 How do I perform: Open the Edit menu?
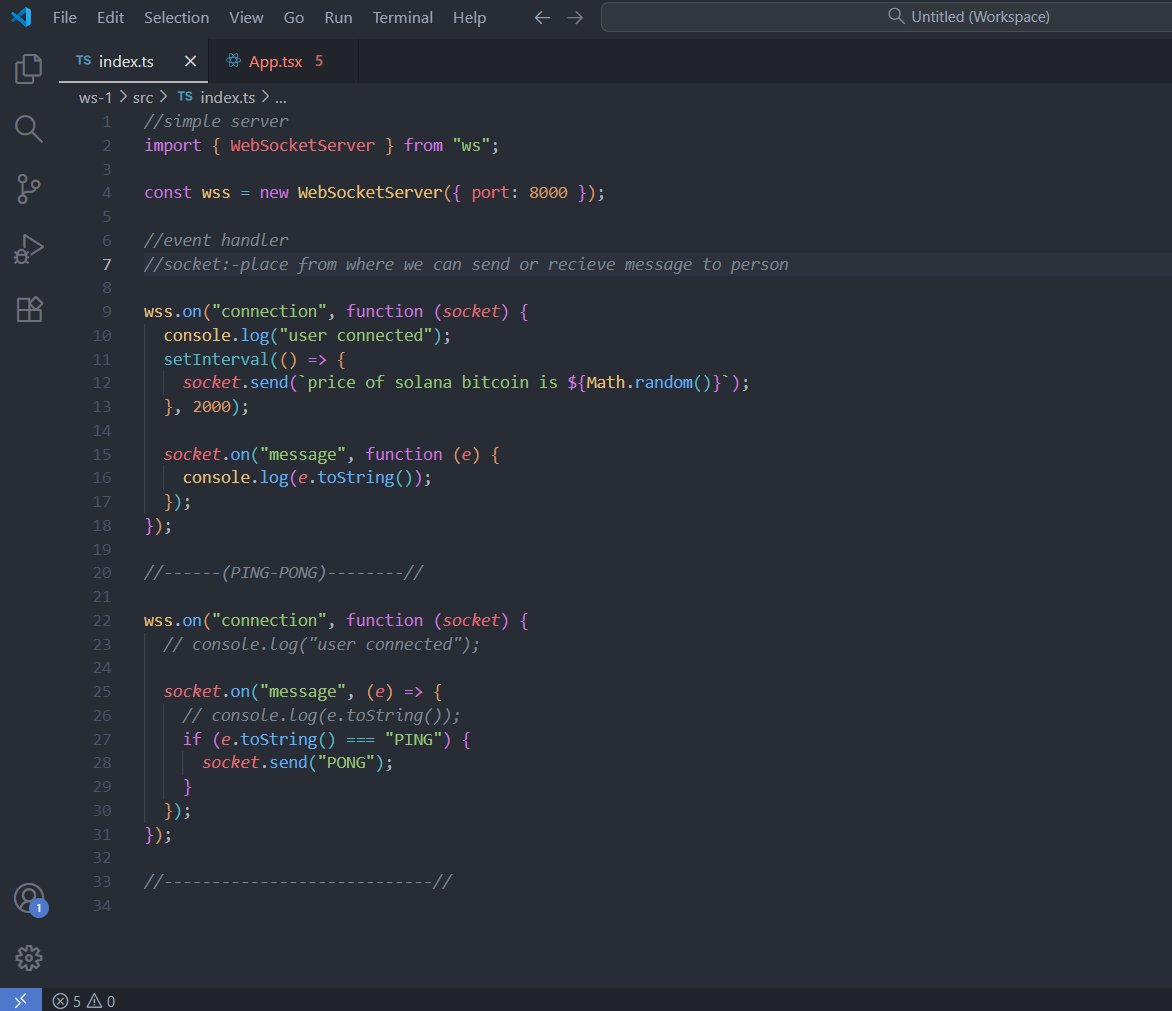[x=110, y=17]
